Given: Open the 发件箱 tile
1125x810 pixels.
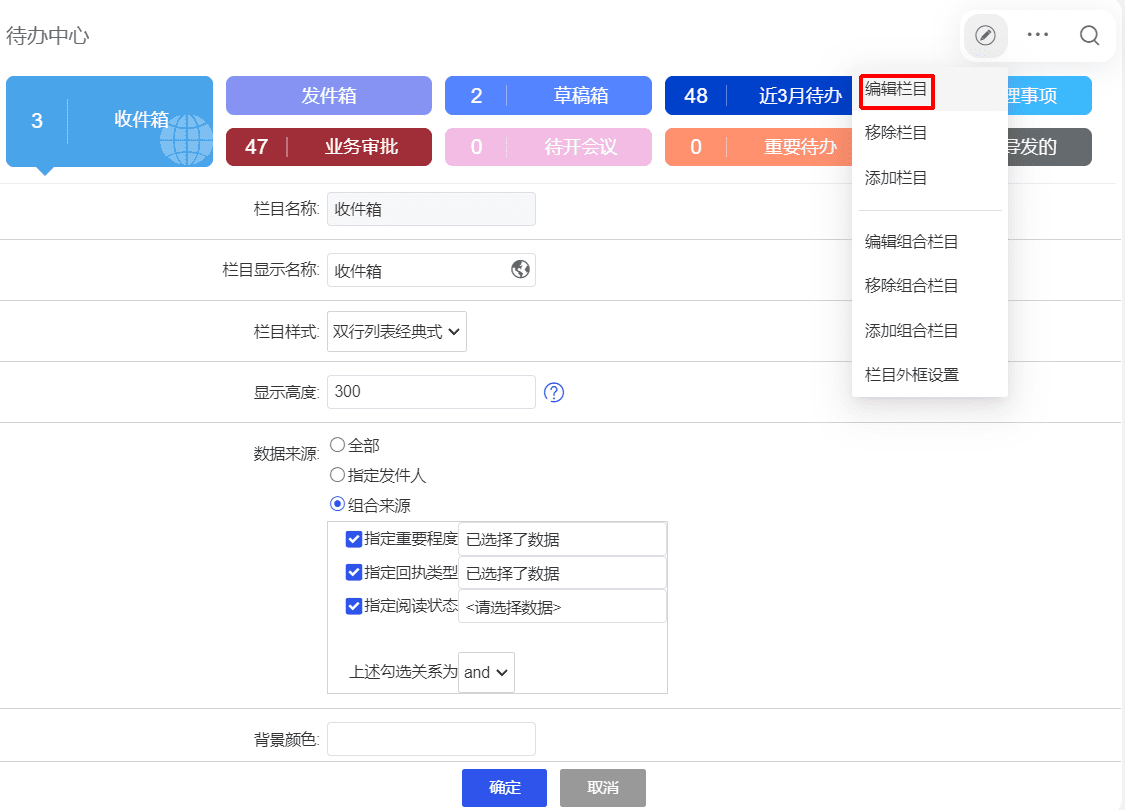Looking at the screenshot, I should pyautogui.click(x=329, y=95).
